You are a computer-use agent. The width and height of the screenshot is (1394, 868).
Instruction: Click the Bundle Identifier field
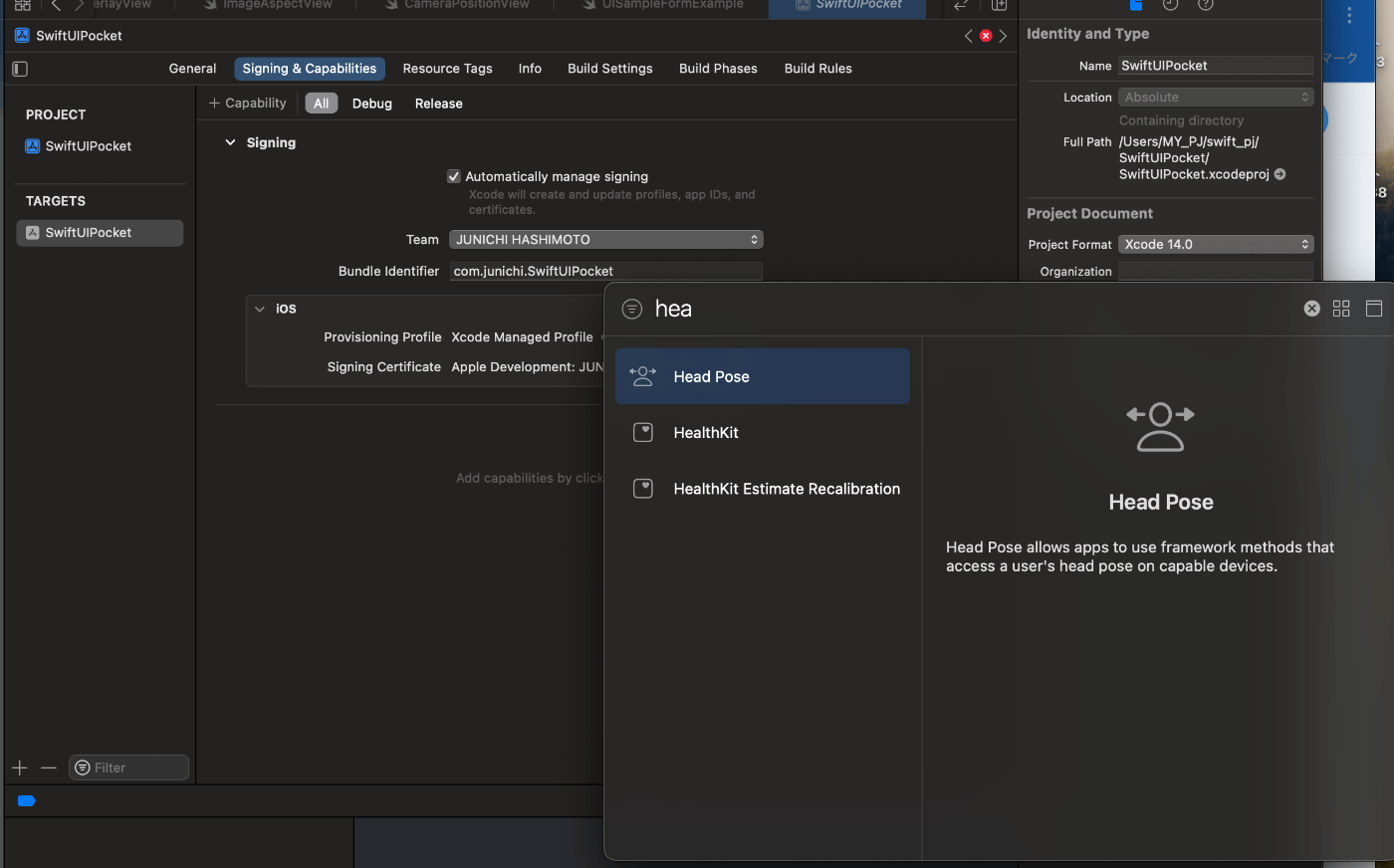605,271
